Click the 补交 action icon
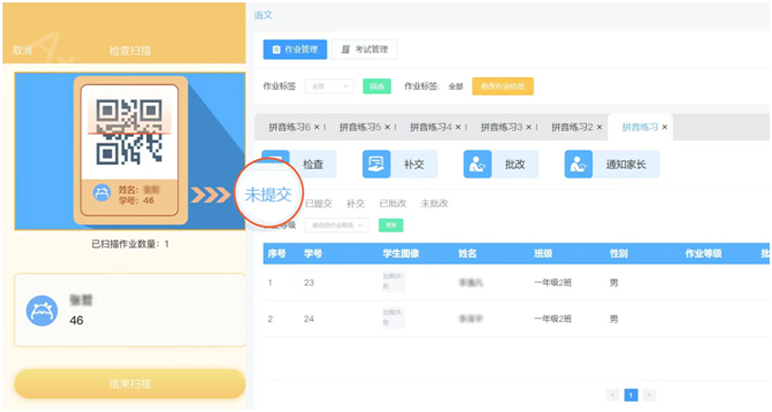This screenshot has width=772, height=412. [376, 164]
